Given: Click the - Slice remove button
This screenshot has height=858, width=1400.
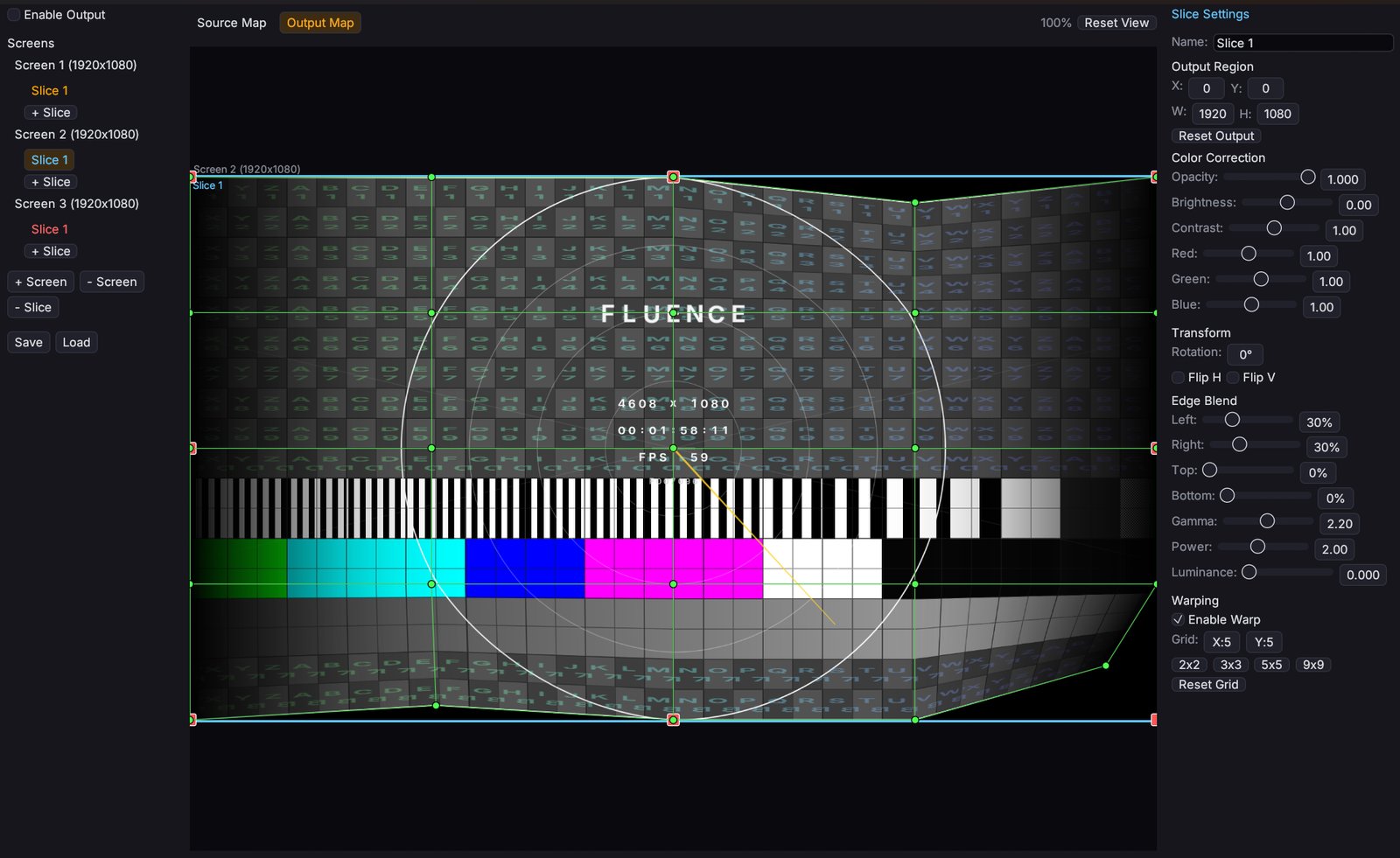Looking at the screenshot, I should click(x=33, y=307).
